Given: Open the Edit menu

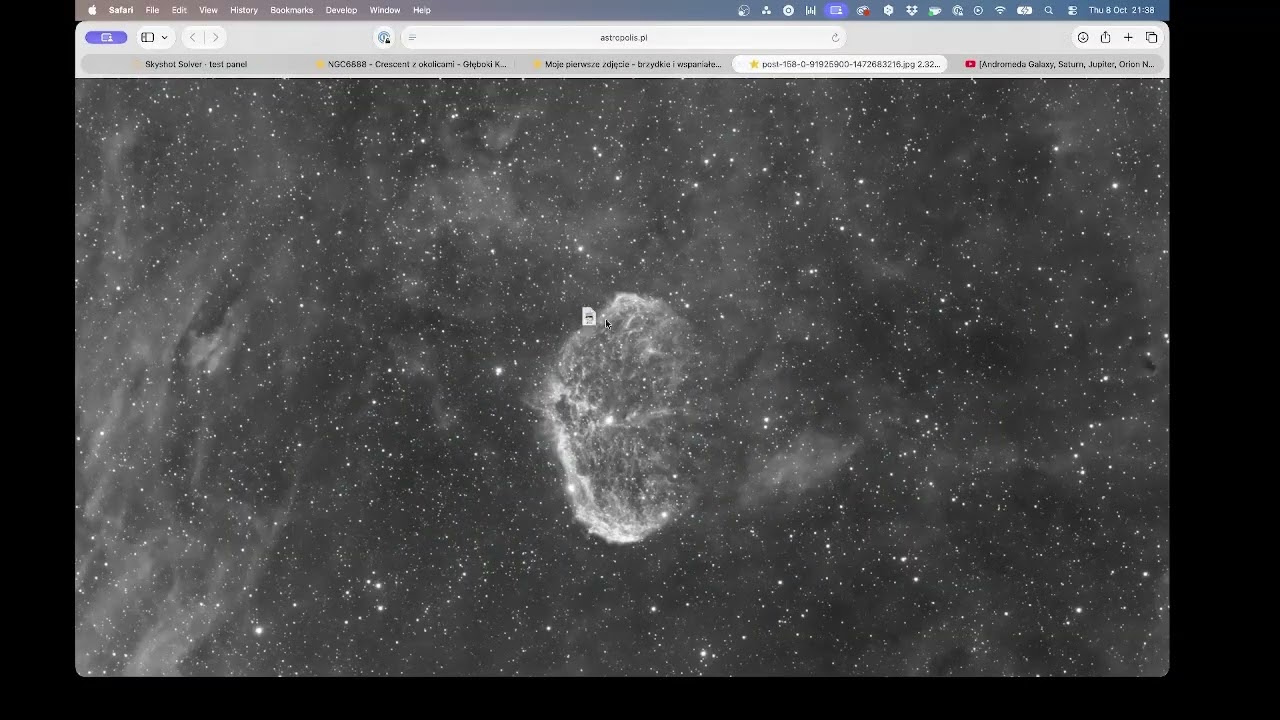Looking at the screenshot, I should [179, 10].
